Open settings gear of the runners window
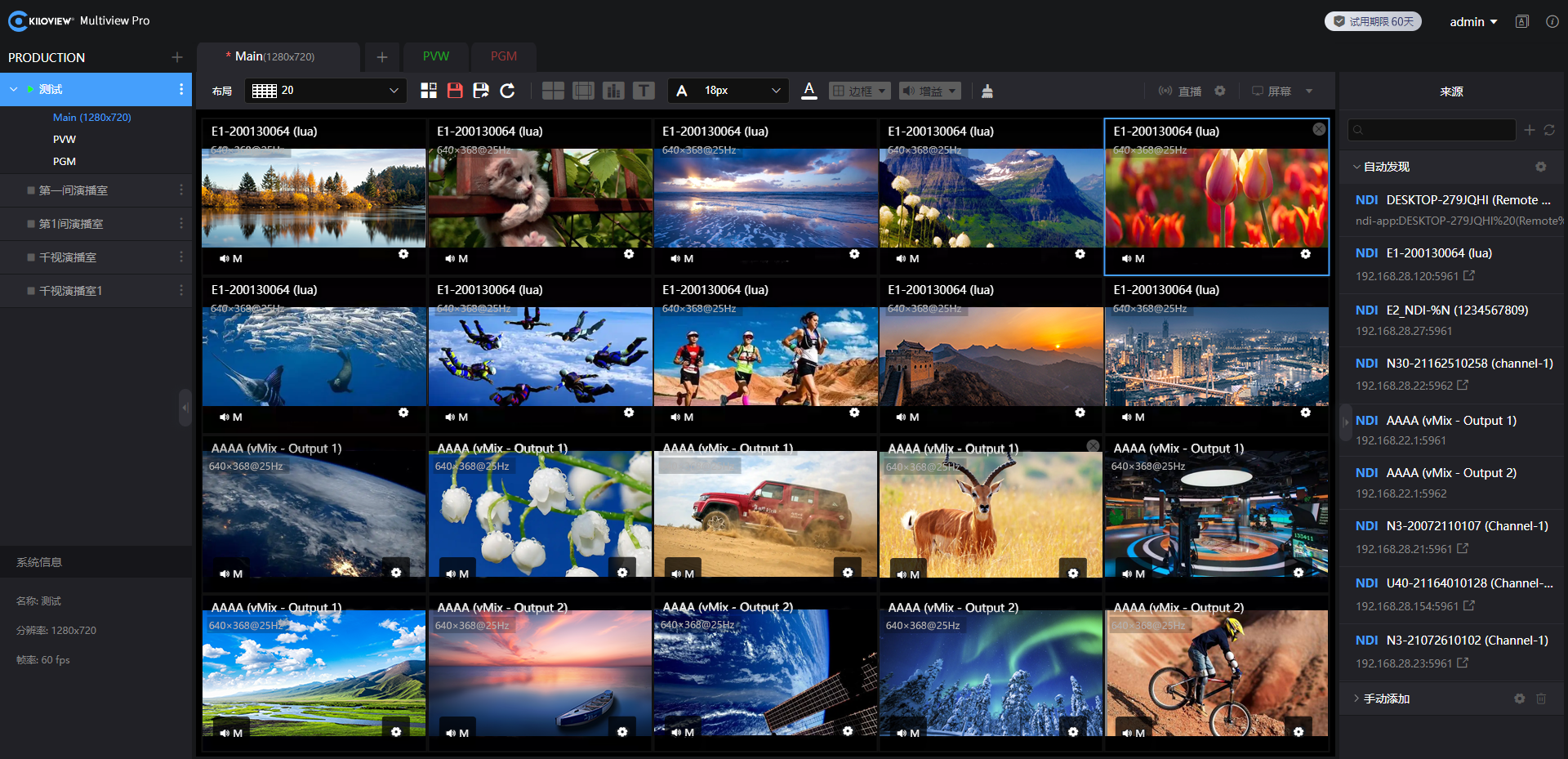The width and height of the screenshot is (1568, 759). (x=854, y=413)
